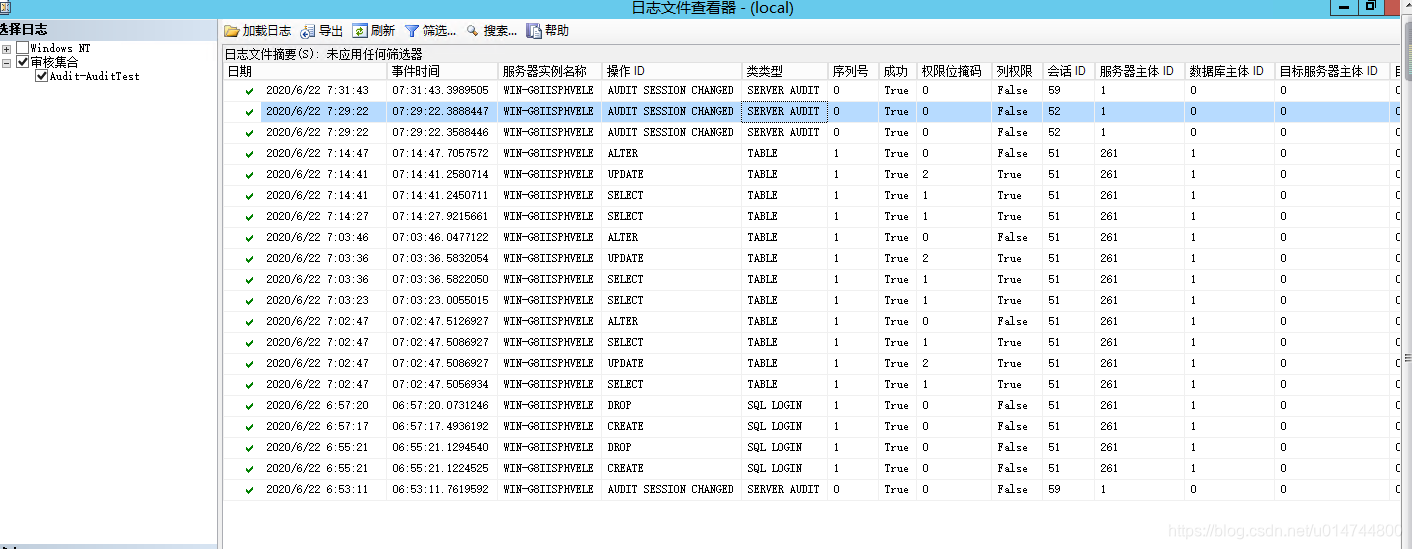Click green check icon in 07:14:41.2580714 row
Viewport: 1412px width, 549px height.
point(249,175)
